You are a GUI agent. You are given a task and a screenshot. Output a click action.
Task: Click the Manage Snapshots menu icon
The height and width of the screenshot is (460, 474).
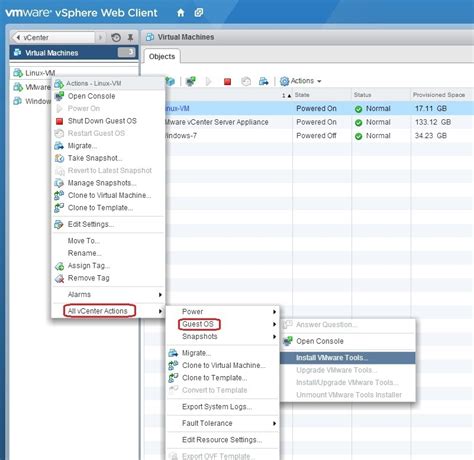tap(59, 183)
